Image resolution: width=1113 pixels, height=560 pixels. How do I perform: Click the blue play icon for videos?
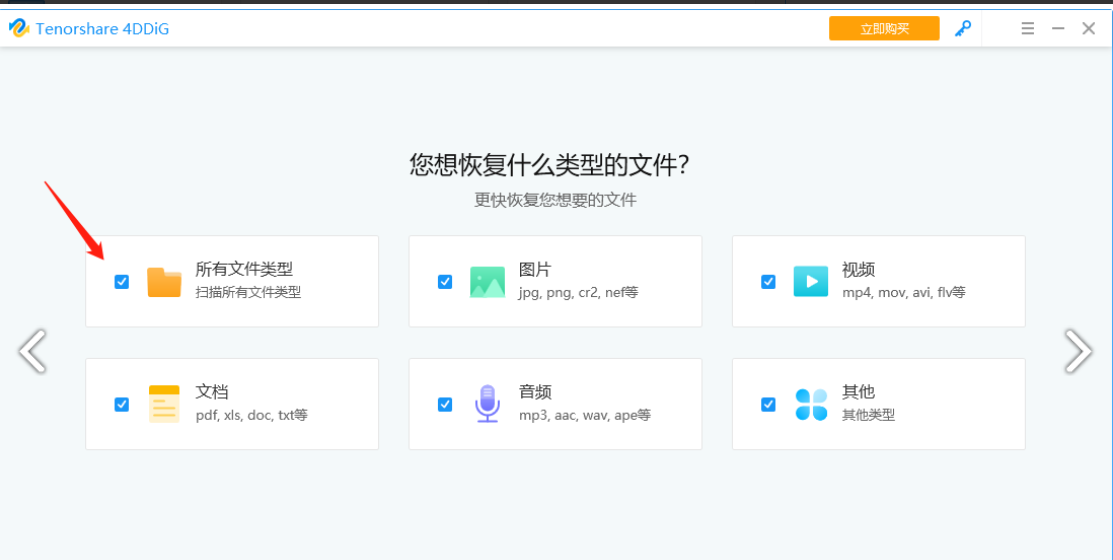(x=811, y=282)
